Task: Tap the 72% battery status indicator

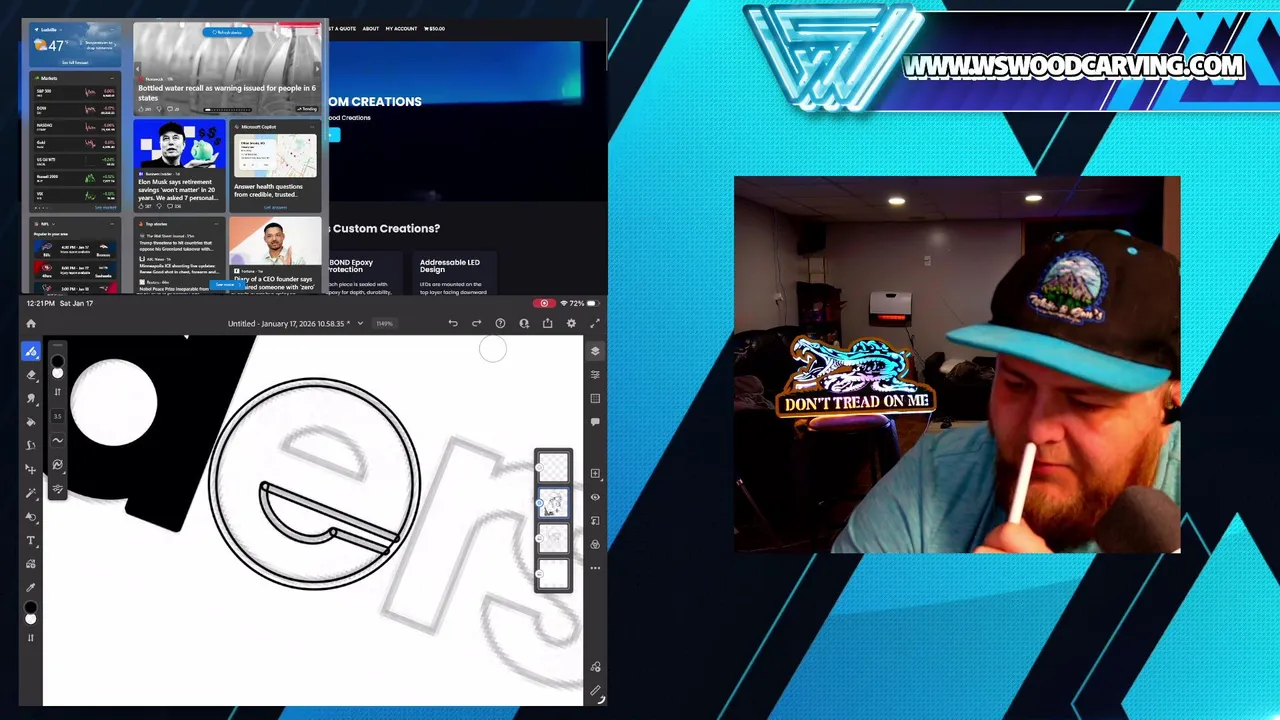Action: (582, 303)
